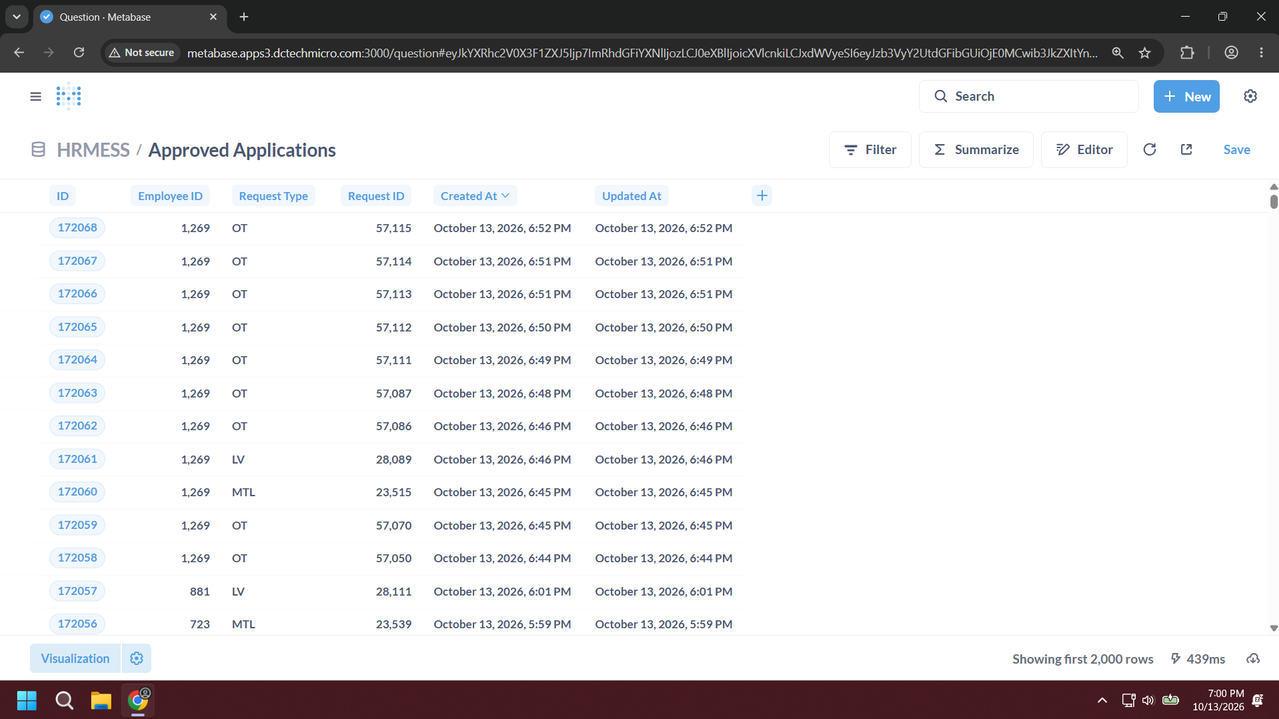Open the Chrome tab search dropdown
Image resolution: width=1279 pixels, height=719 pixels.
point(17,17)
